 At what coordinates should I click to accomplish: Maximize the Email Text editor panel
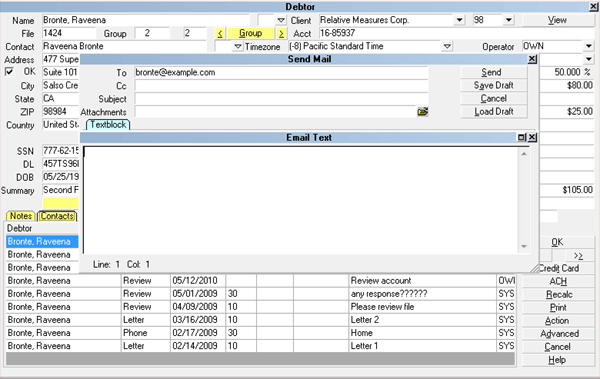[522, 137]
